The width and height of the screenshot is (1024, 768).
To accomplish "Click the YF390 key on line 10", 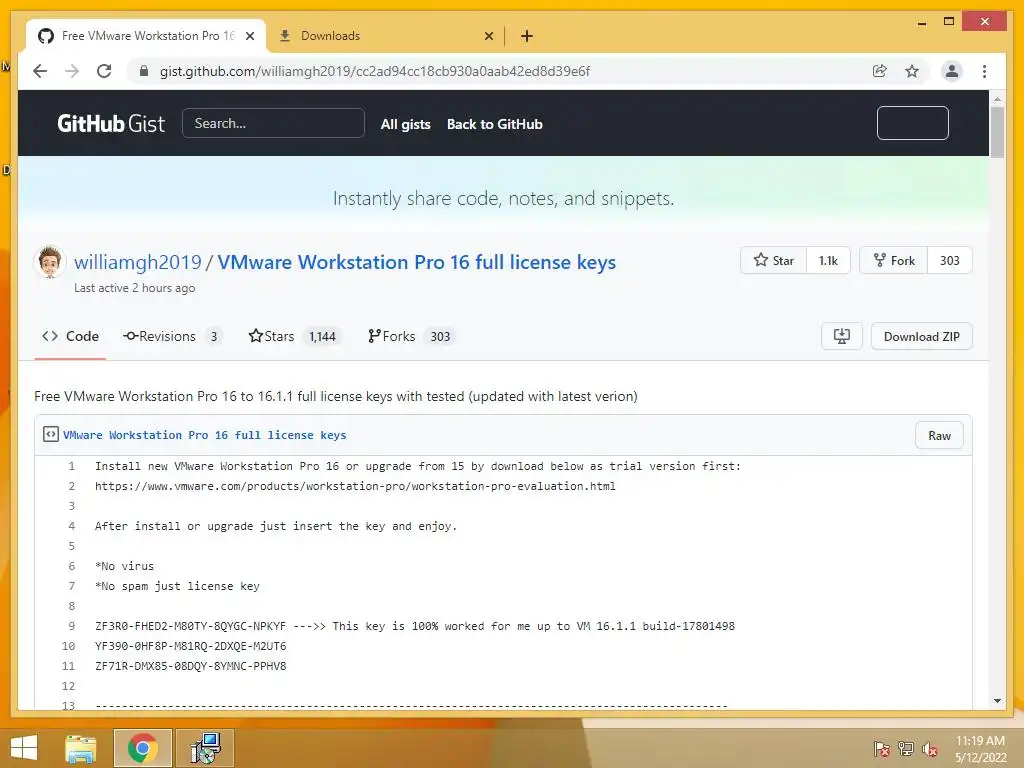I will point(191,646).
